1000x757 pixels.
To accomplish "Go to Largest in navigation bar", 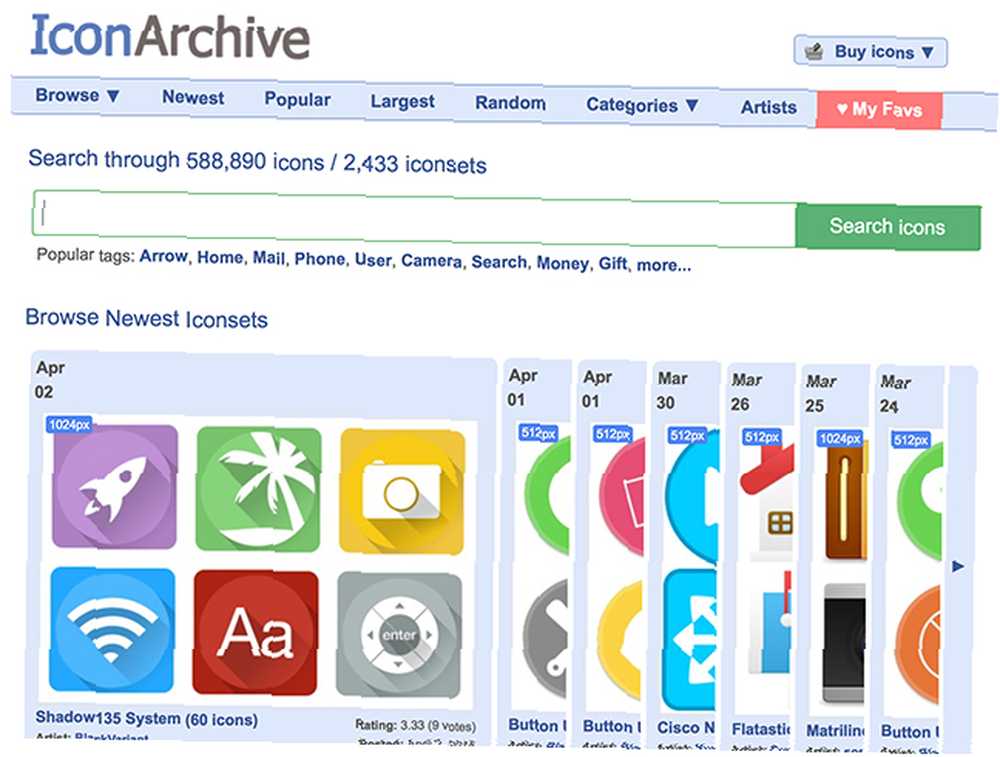I will [402, 101].
